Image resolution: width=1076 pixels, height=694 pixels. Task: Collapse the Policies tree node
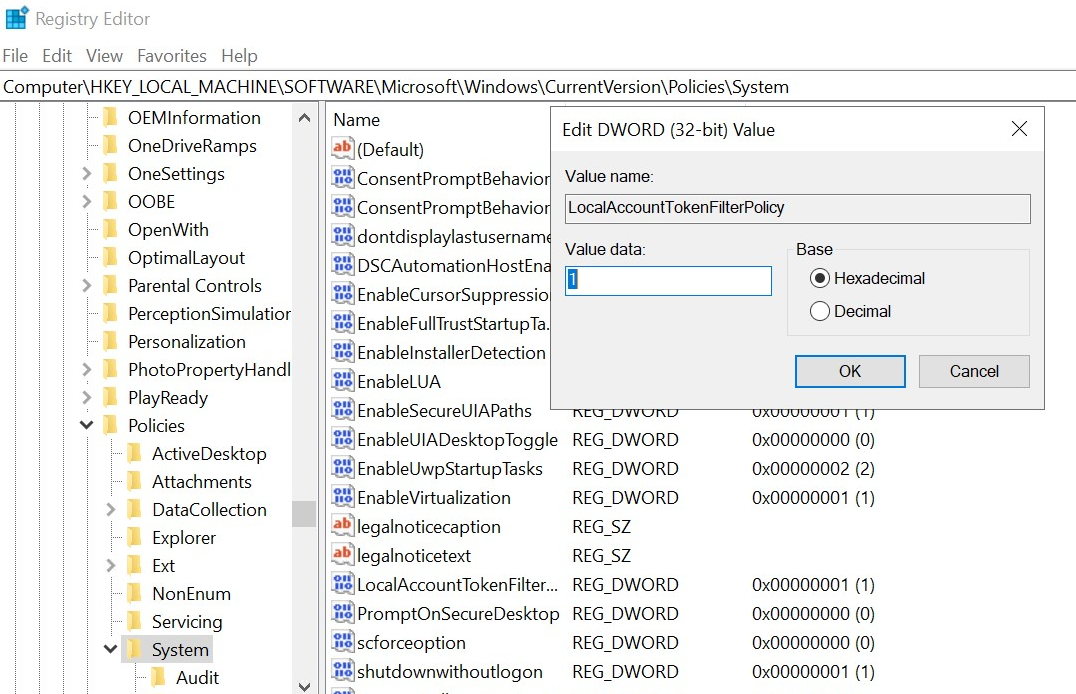point(86,426)
